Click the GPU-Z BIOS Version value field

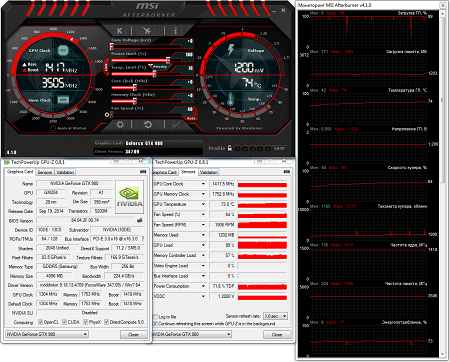[85, 220]
